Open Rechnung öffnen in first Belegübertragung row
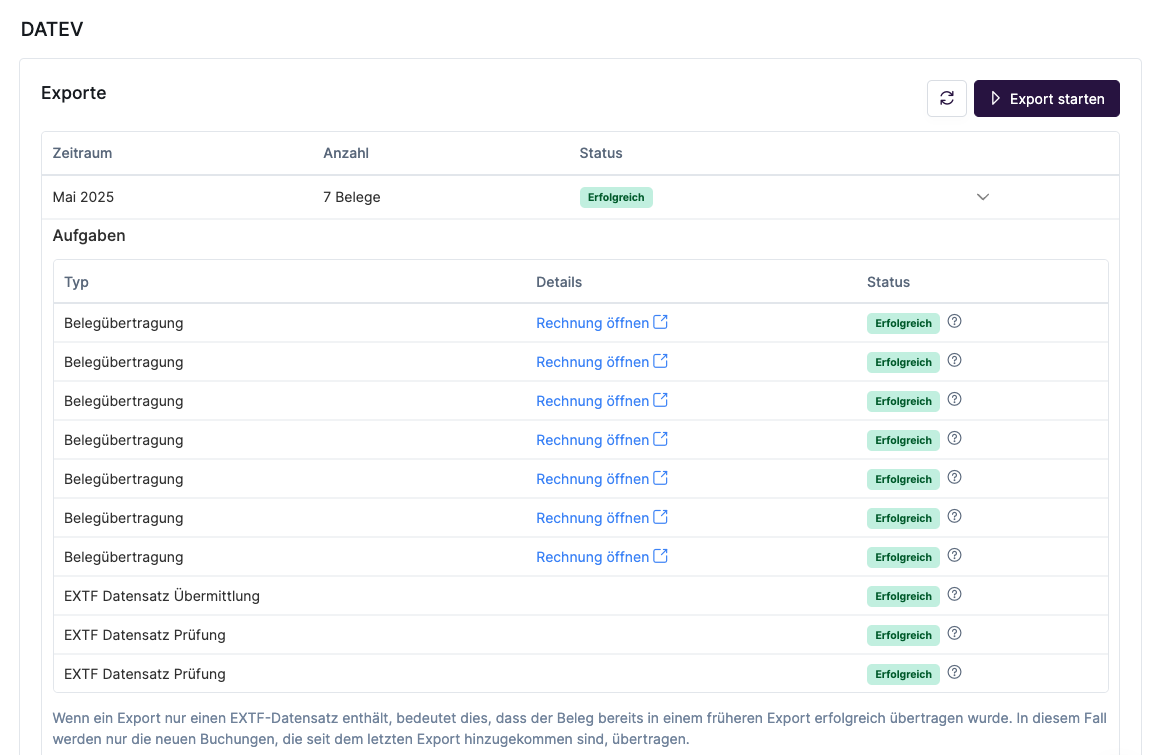 pos(602,323)
